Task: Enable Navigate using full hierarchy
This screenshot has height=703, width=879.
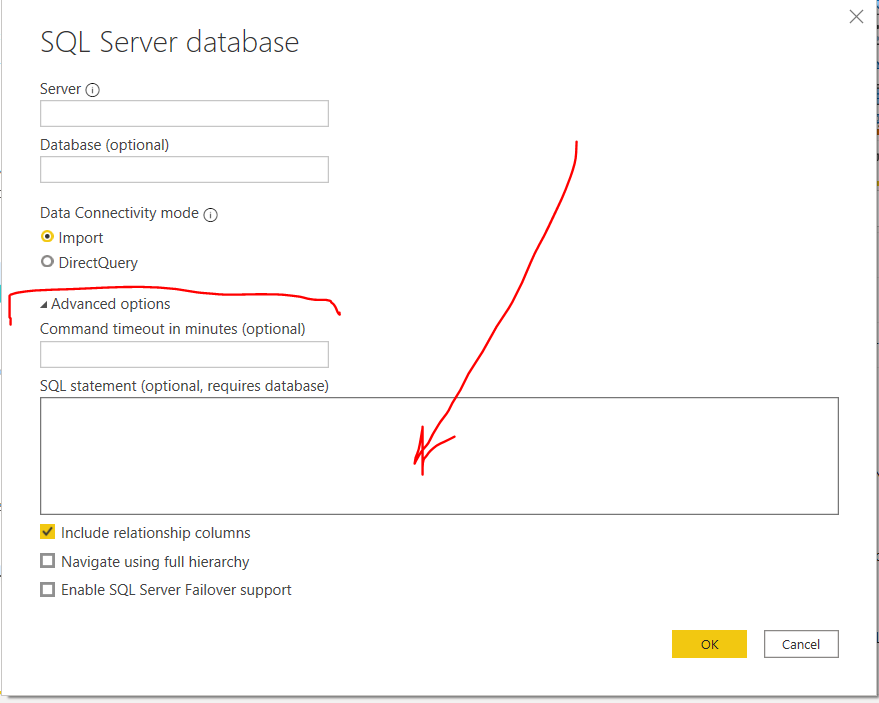Action: click(x=47, y=561)
